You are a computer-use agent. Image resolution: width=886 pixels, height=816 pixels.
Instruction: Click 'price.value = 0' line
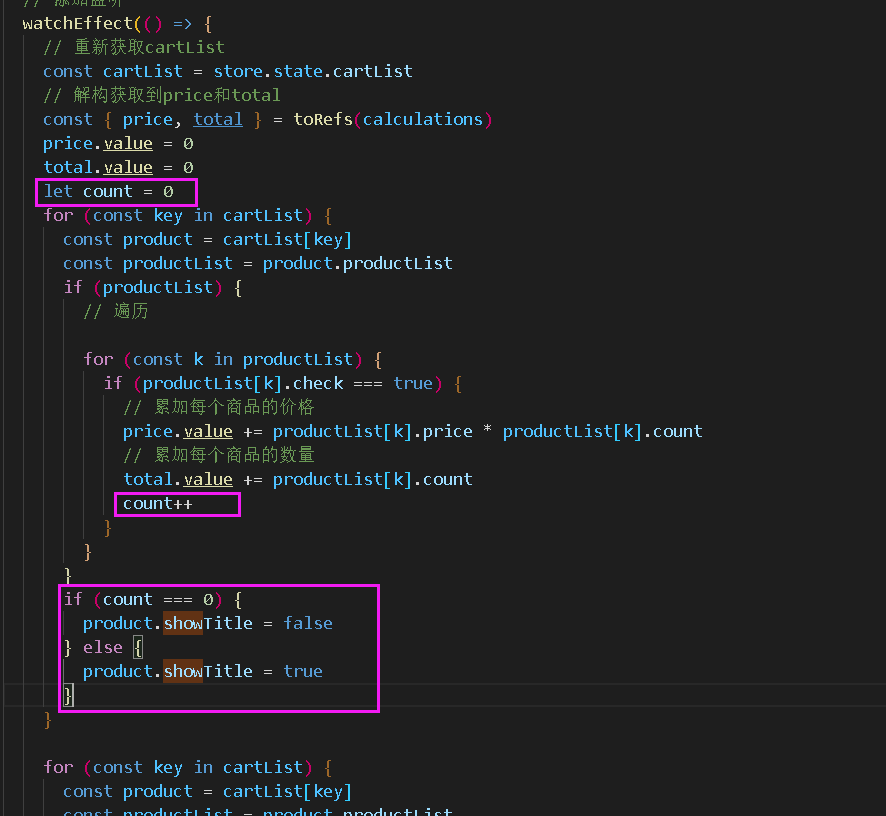pyautogui.click(x=119, y=144)
